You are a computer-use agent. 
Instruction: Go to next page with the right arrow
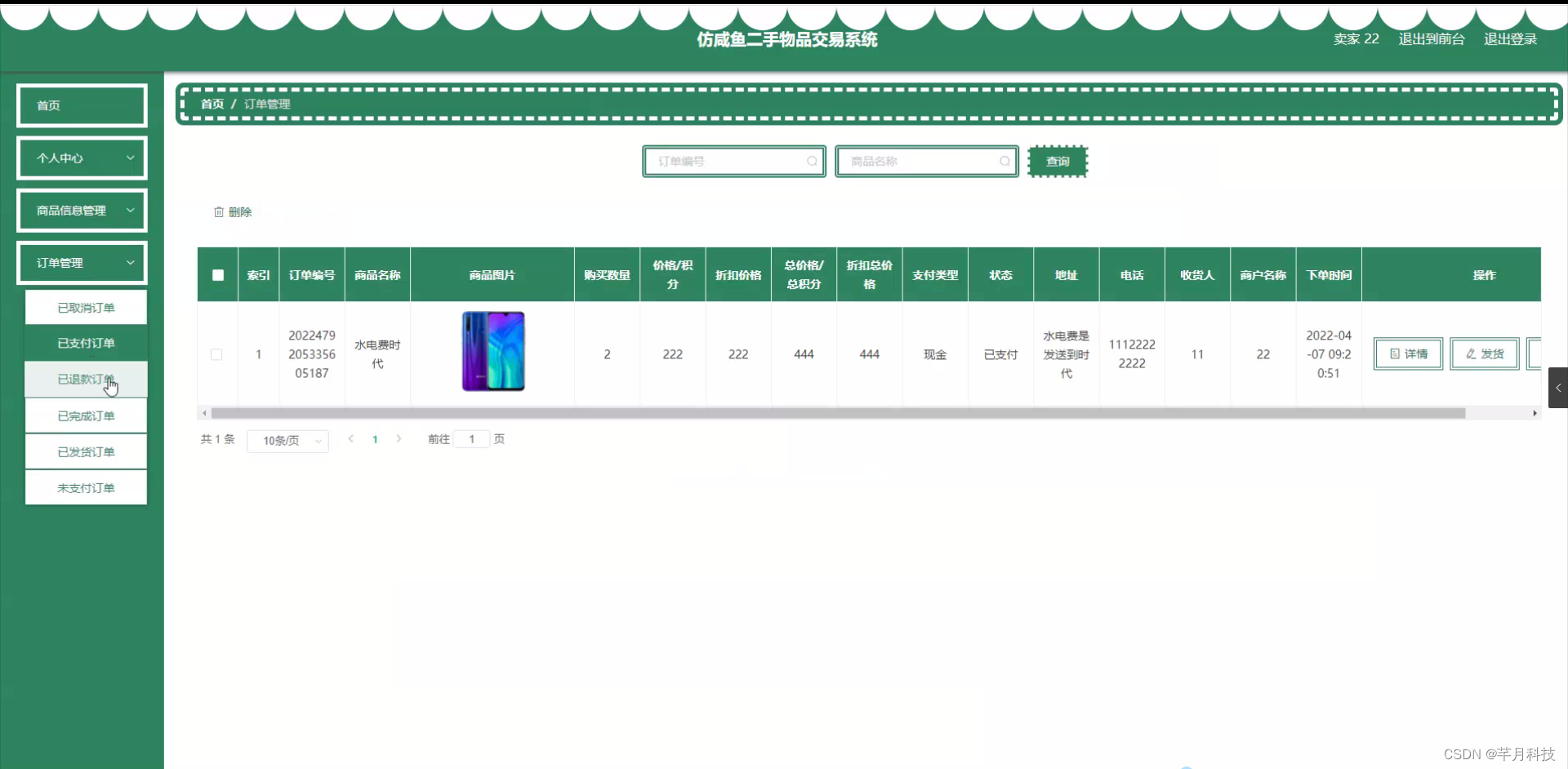(x=399, y=438)
